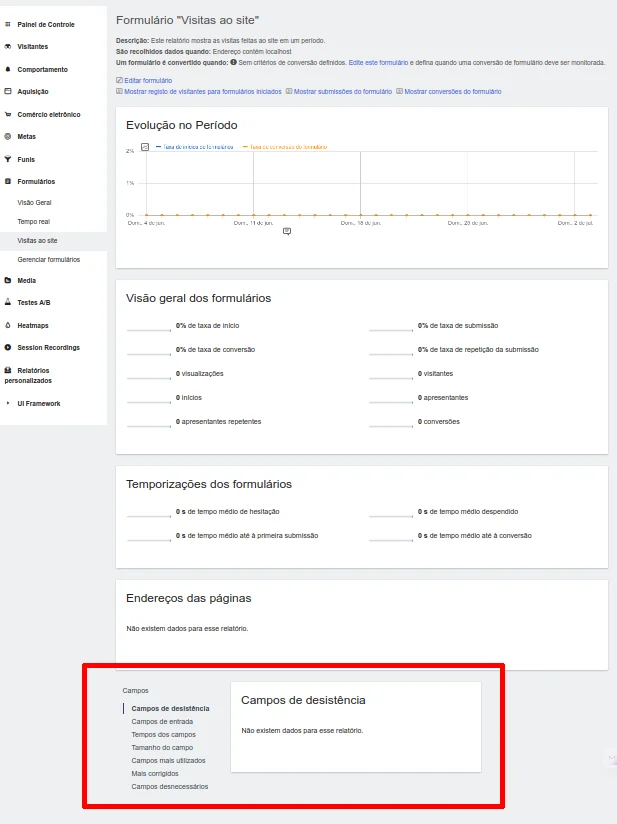
Task: Click Mostrar submissões do formulário link
Action: [342, 91]
